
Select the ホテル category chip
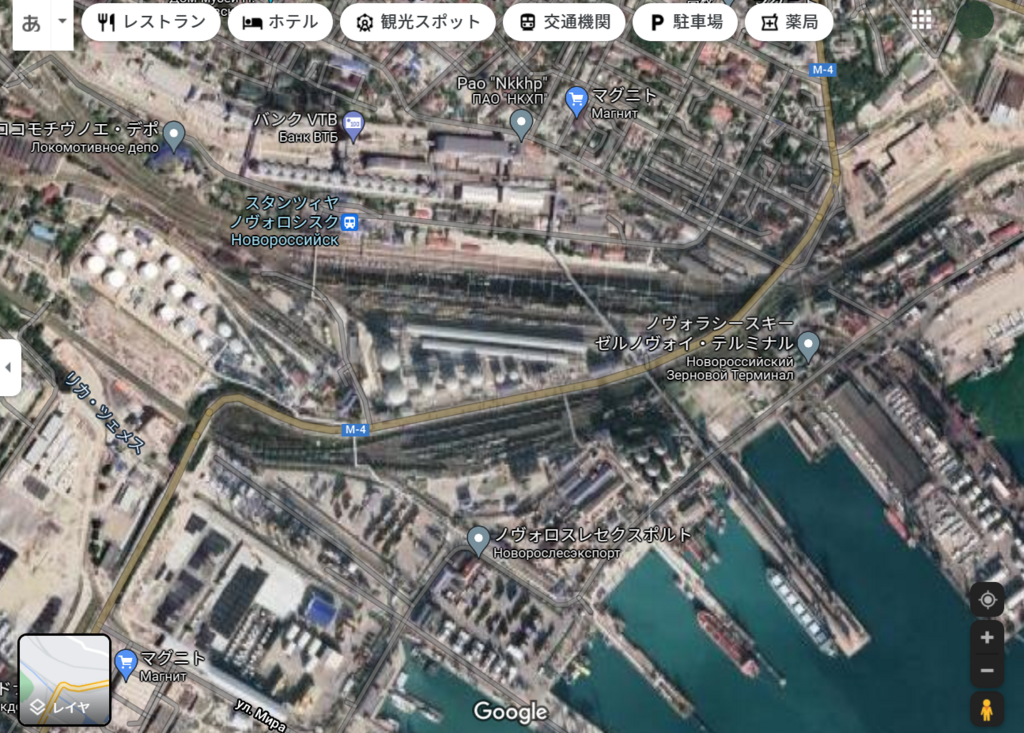[280, 22]
